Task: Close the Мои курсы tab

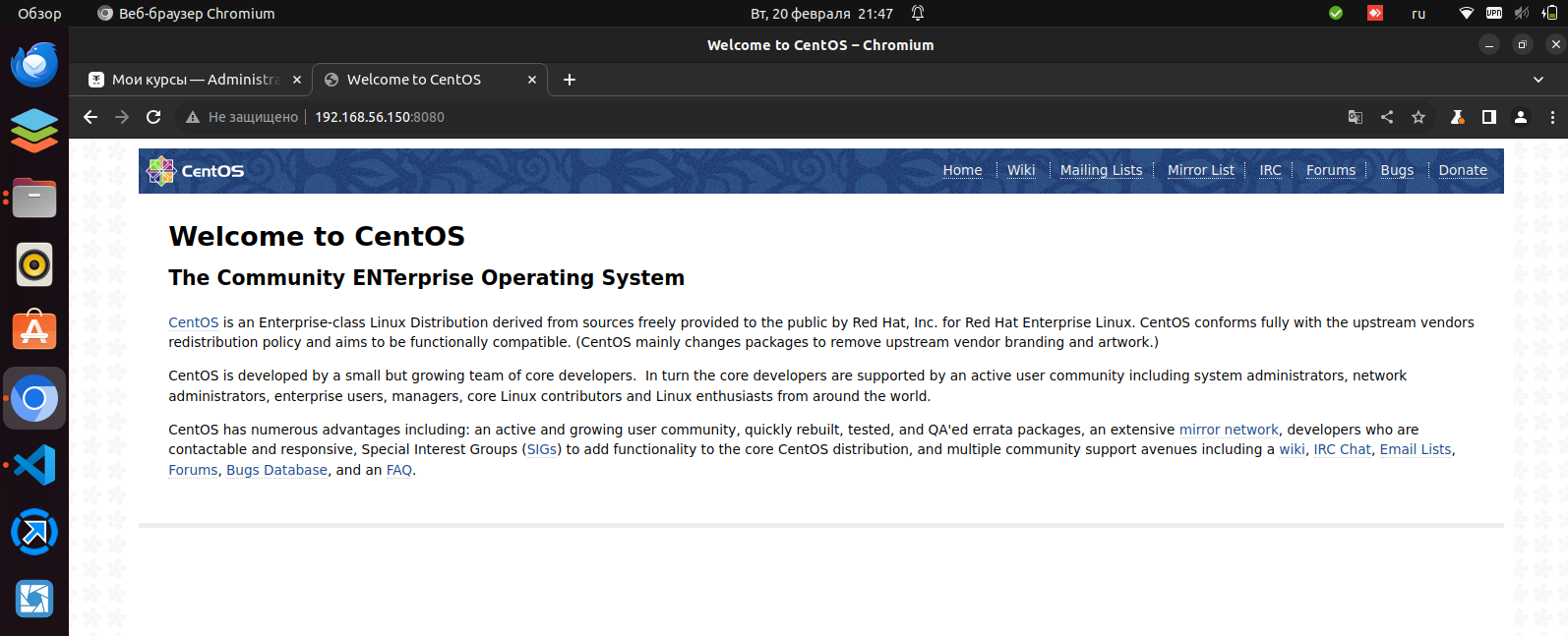Action: [297, 80]
